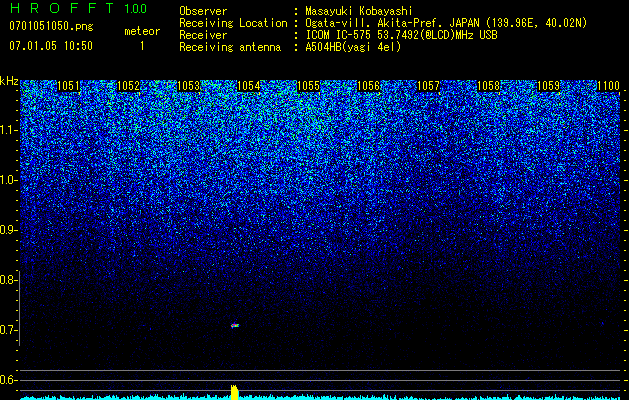The image size is (629, 400).
Task: Click the 0.8 frequency axis label
Action: pyautogui.click(x=8, y=280)
